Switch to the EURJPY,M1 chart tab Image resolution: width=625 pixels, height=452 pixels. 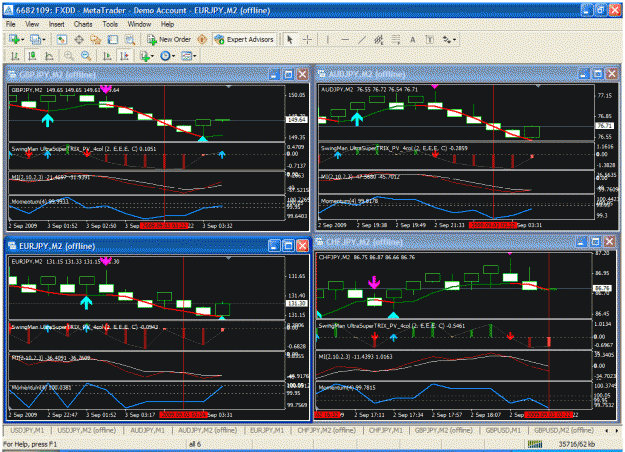click(267, 430)
